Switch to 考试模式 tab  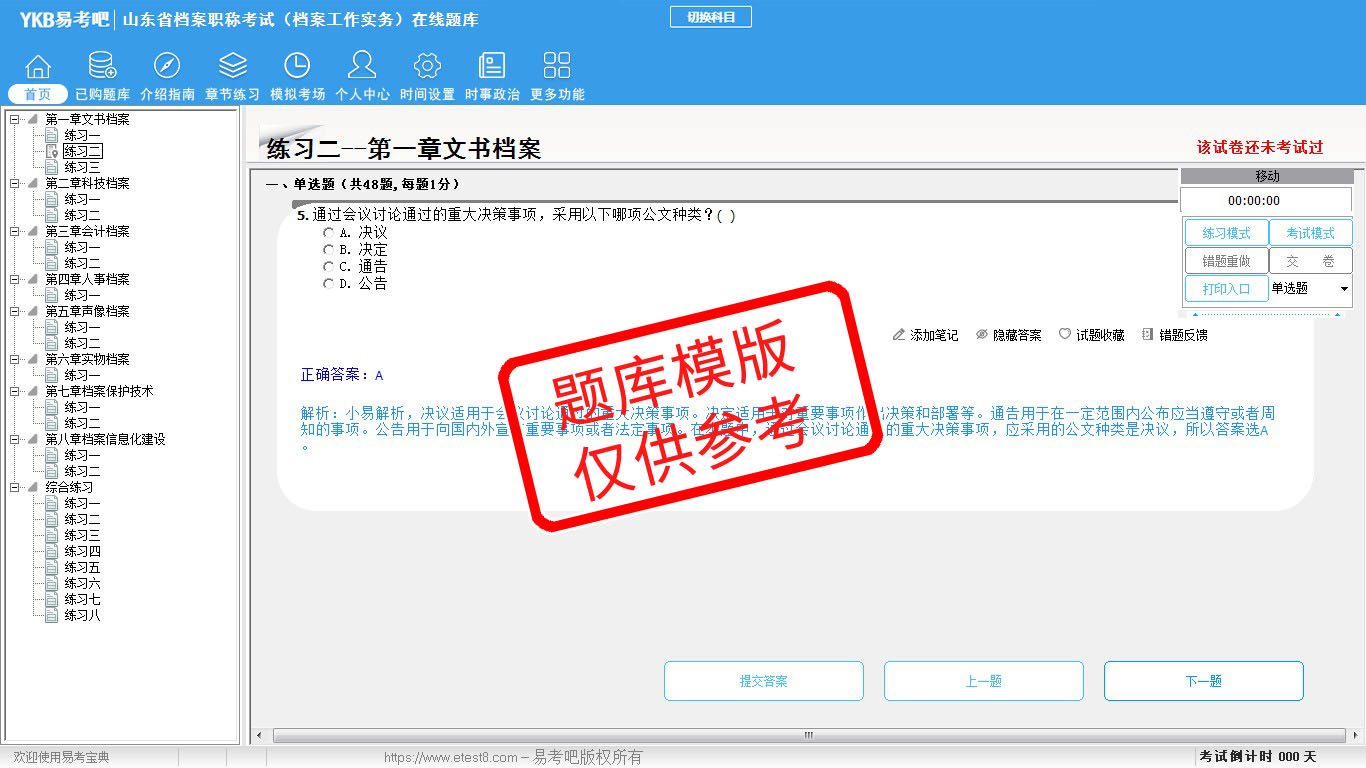point(1310,233)
